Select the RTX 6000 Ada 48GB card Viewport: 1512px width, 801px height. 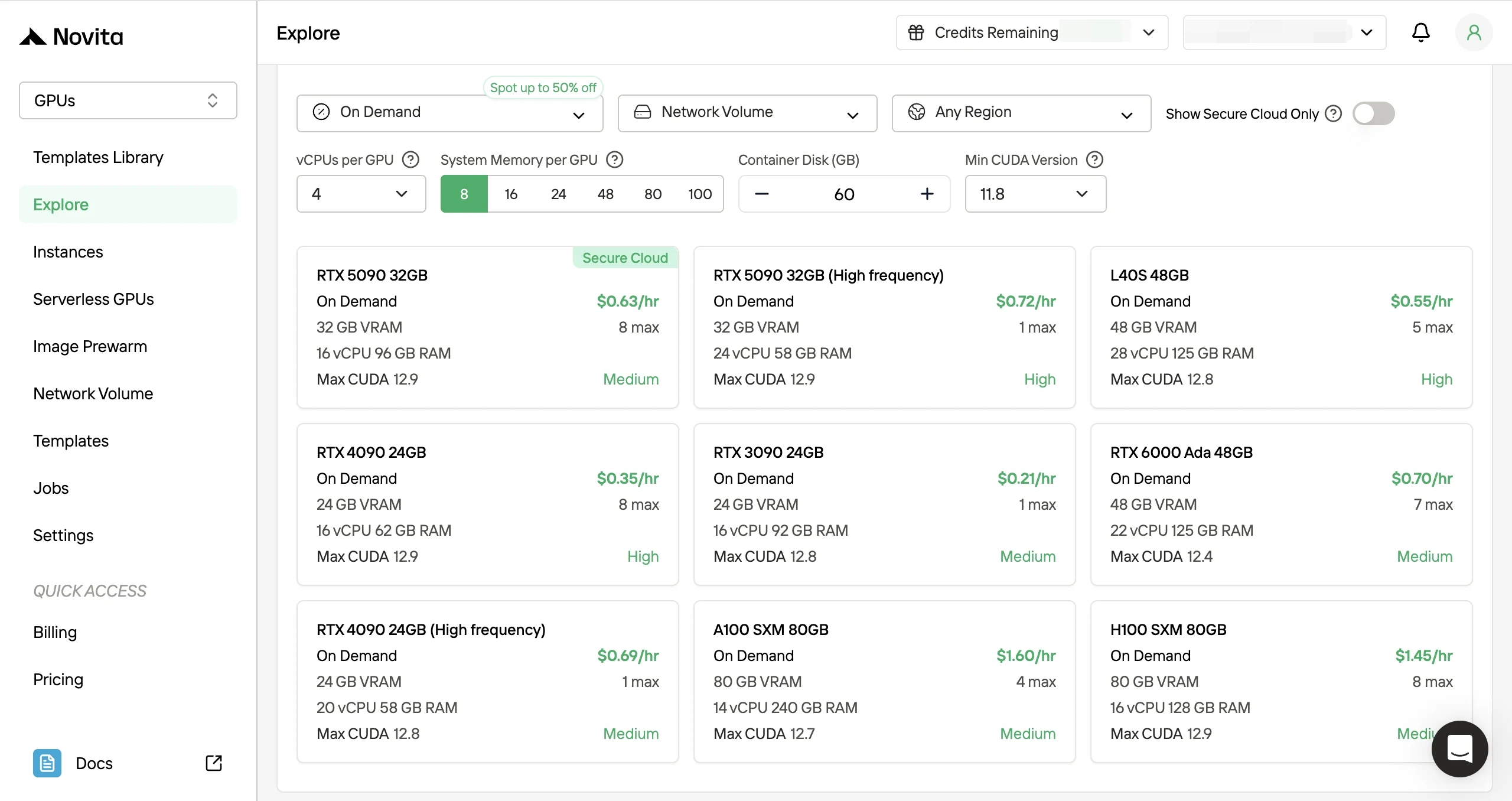pyautogui.click(x=1282, y=504)
